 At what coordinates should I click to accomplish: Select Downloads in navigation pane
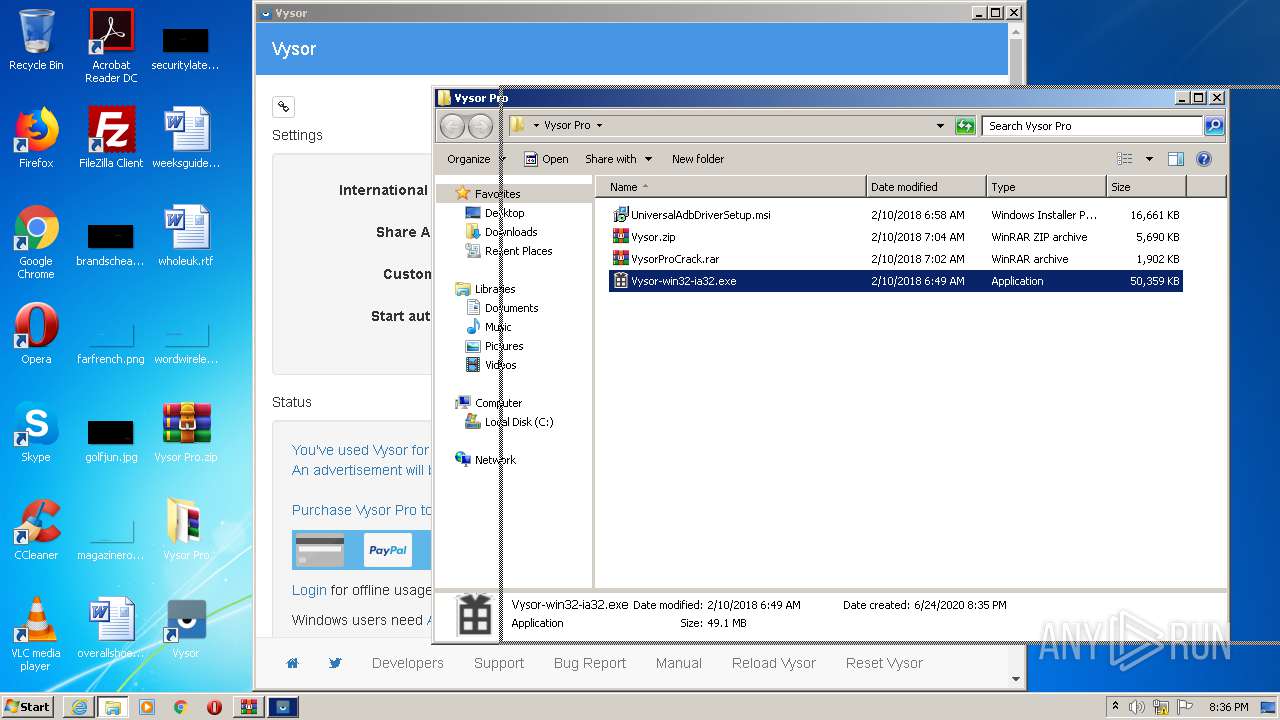tap(511, 232)
